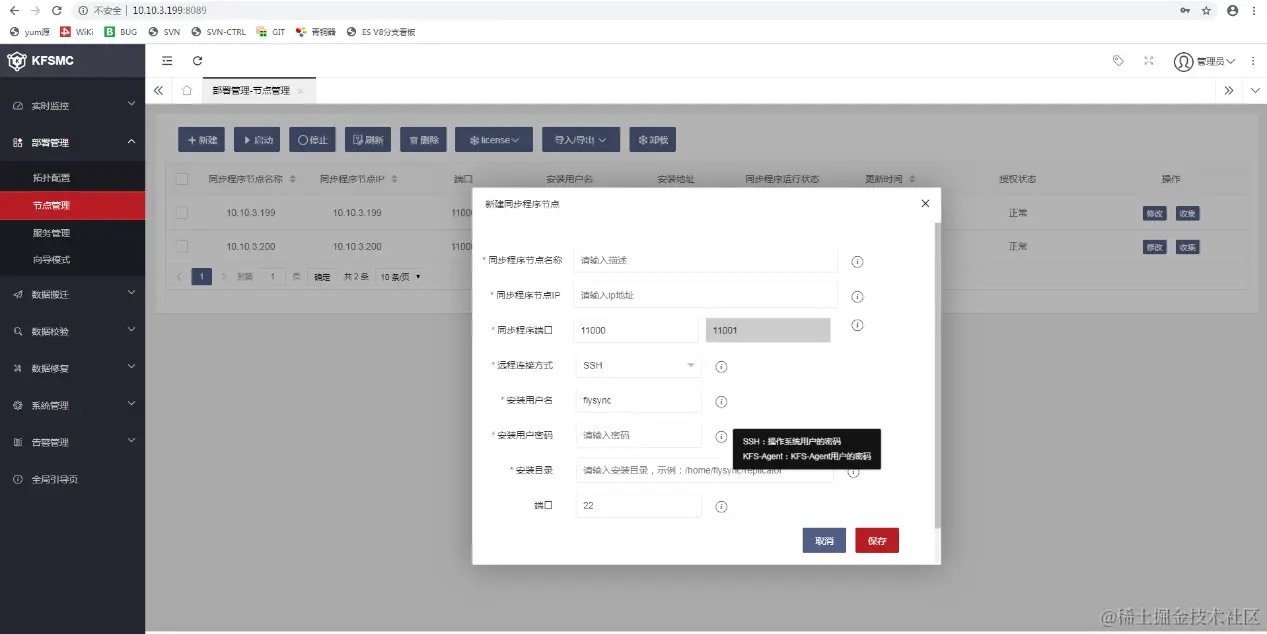Viewport: 1267px width, 634px height.
Task: Click the user avatar icon next to 管理员
Action: 1184,61
